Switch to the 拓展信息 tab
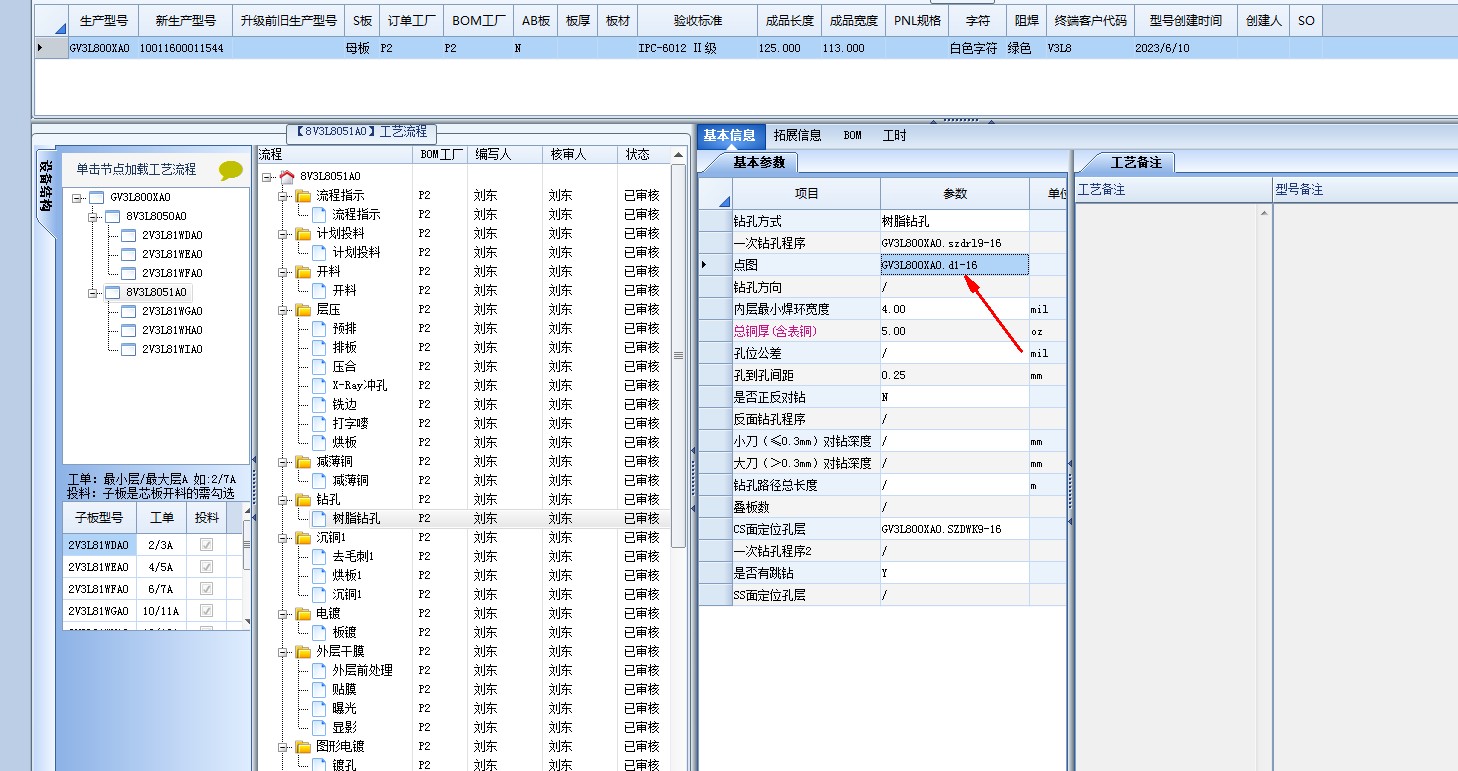 [x=797, y=136]
